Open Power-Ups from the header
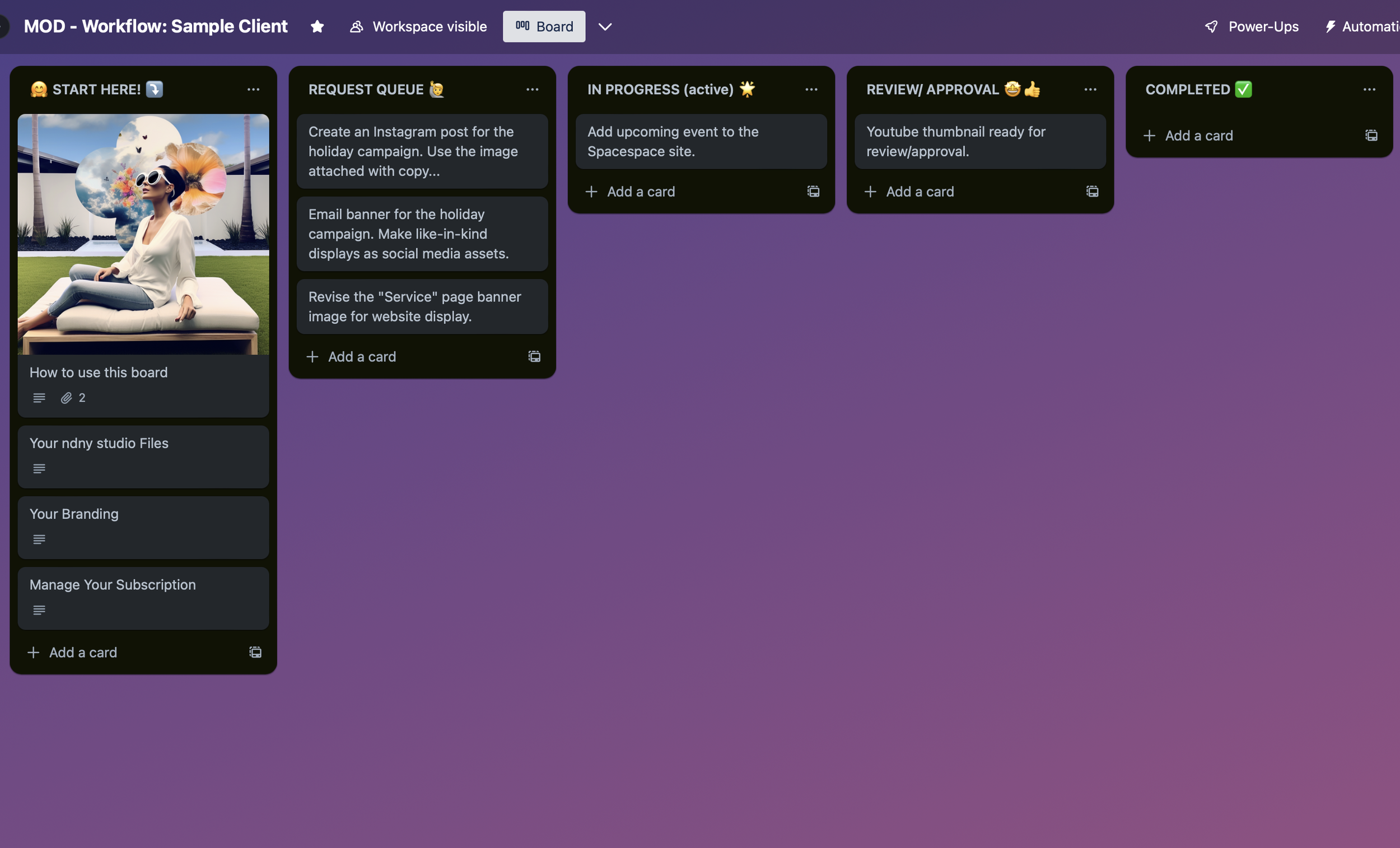The image size is (1400, 848). (1252, 27)
